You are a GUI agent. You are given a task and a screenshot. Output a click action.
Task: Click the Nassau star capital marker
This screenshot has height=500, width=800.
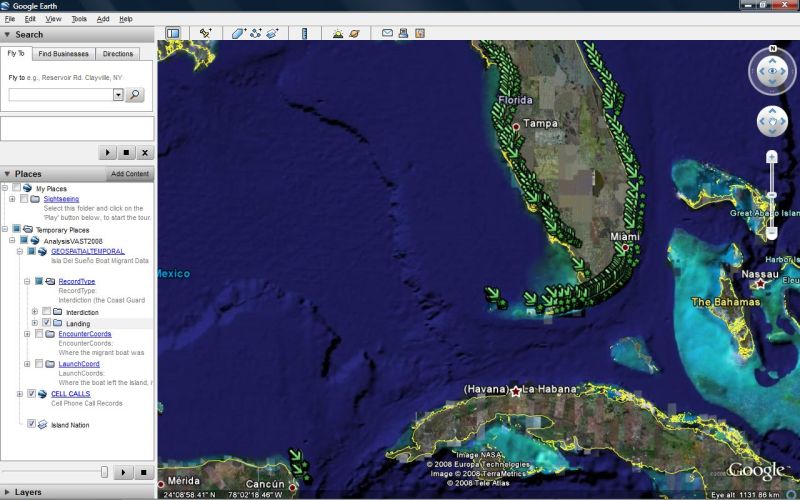click(x=760, y=284)
